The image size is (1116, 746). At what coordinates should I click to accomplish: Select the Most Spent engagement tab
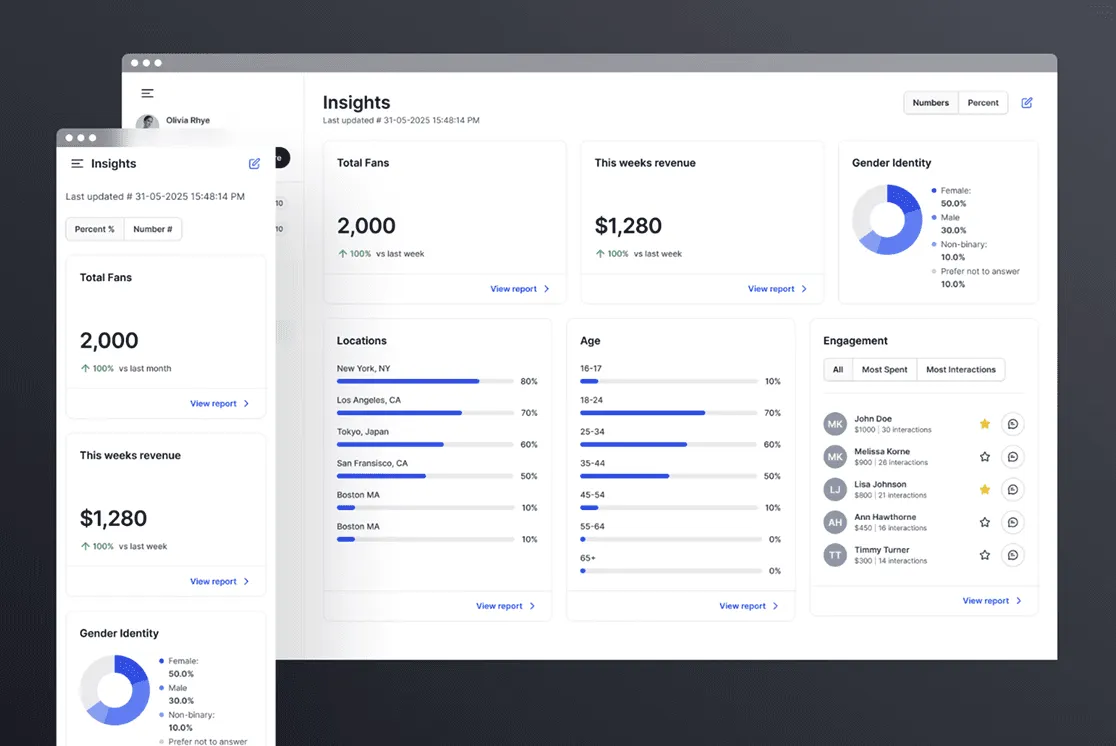coord(884,369)
